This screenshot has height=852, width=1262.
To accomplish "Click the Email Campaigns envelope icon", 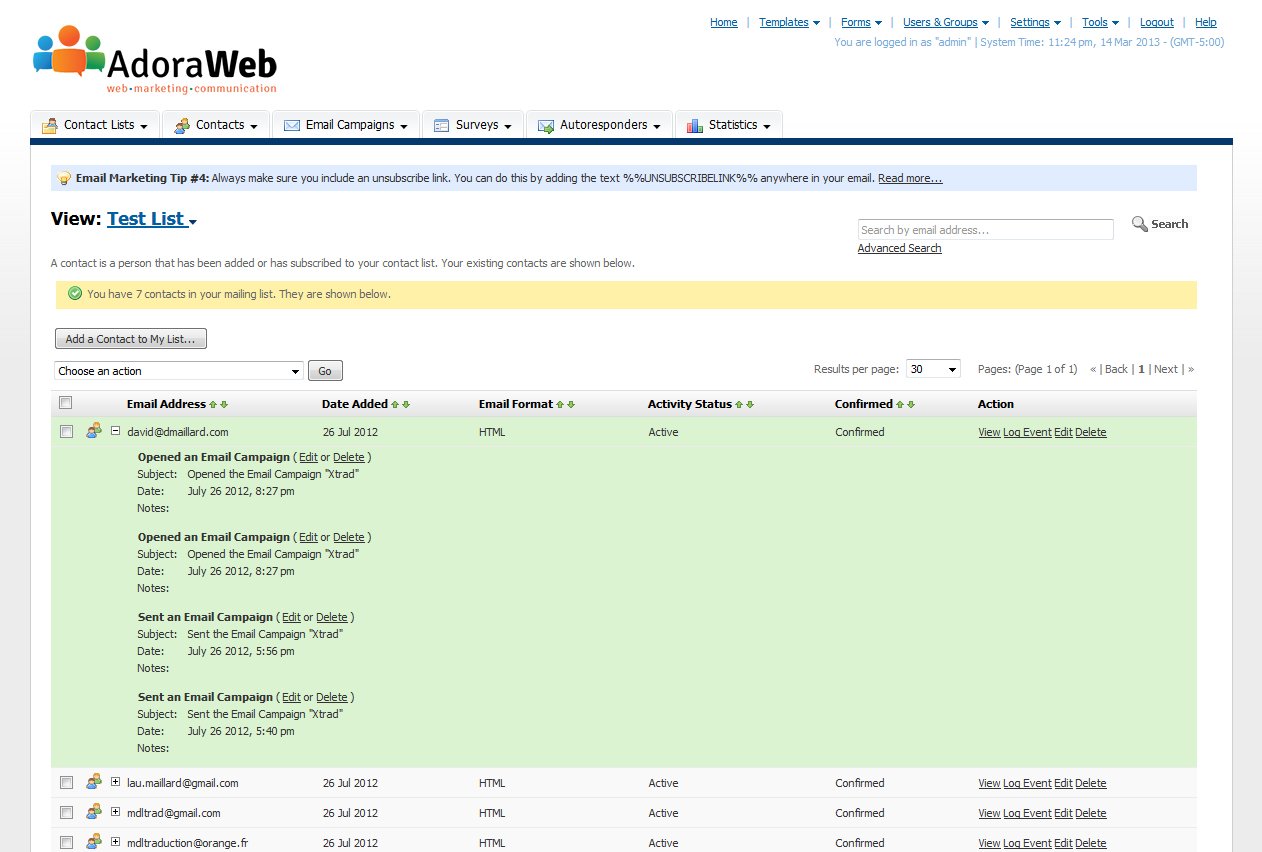I will [x=292, y=126].
